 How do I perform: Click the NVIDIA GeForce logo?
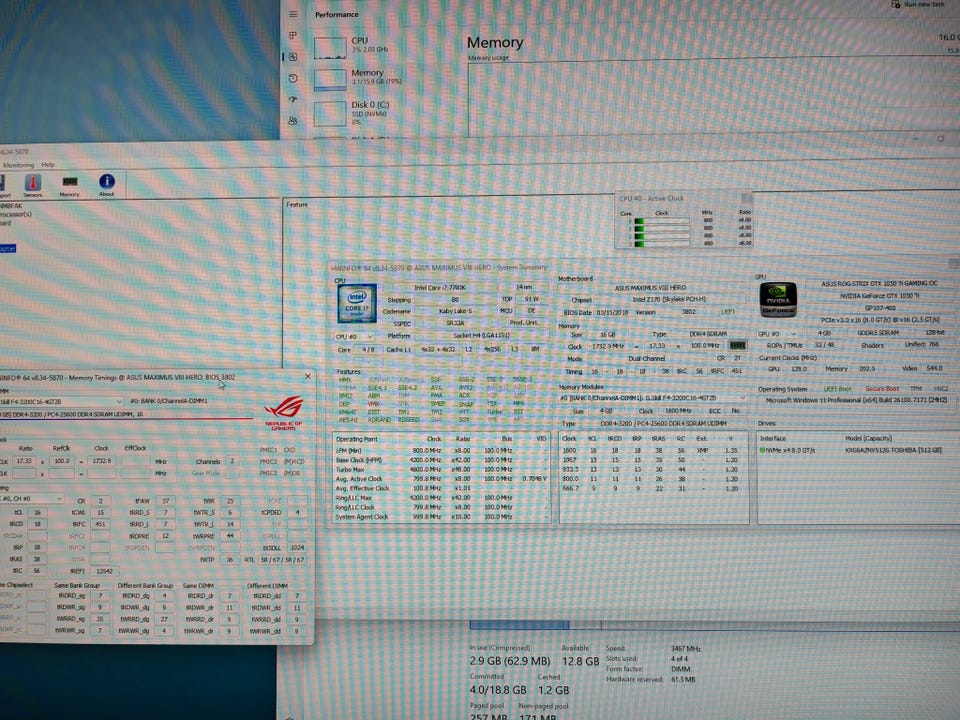(778, 299)
